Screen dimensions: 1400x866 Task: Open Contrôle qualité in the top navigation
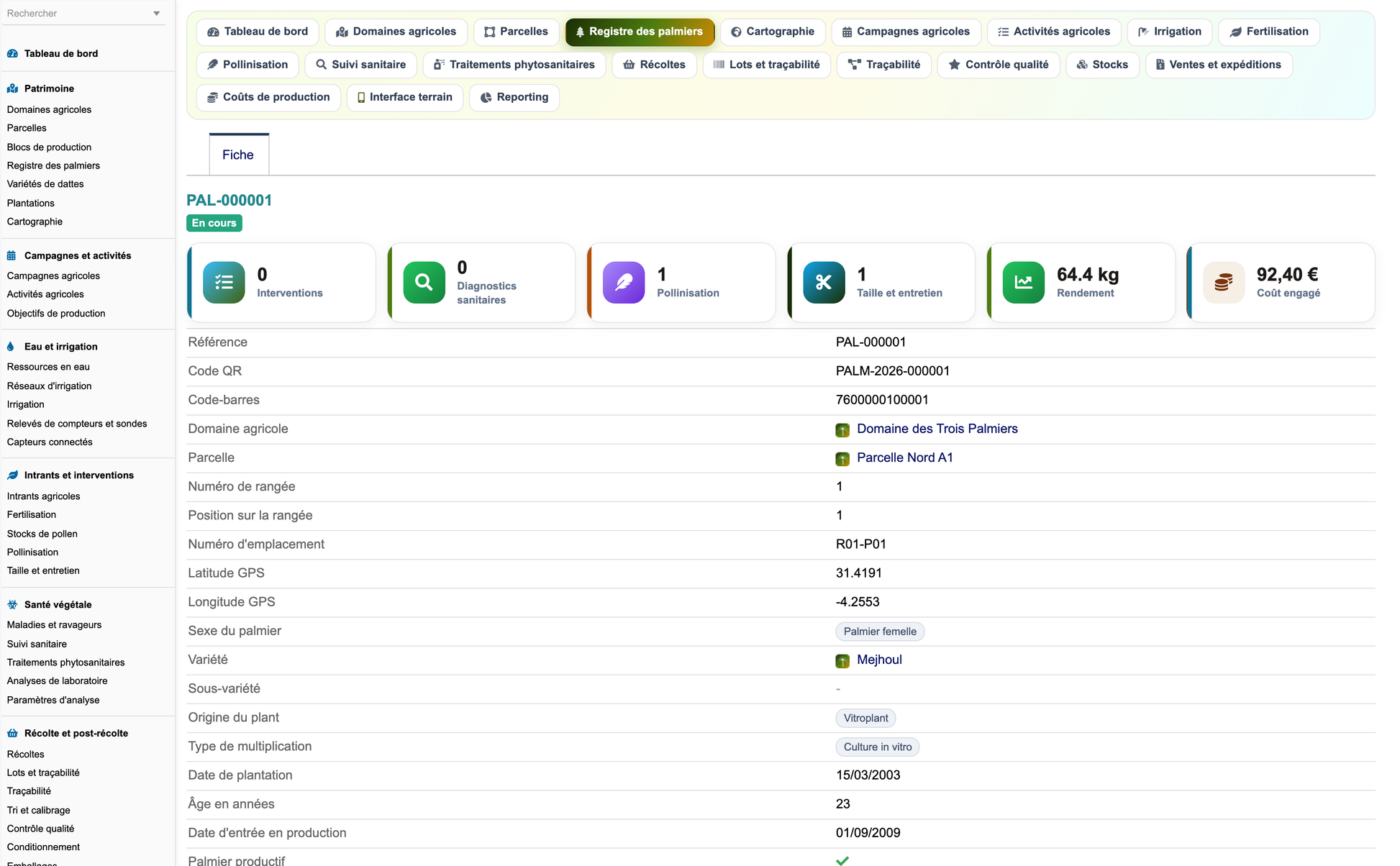(999, 65)
